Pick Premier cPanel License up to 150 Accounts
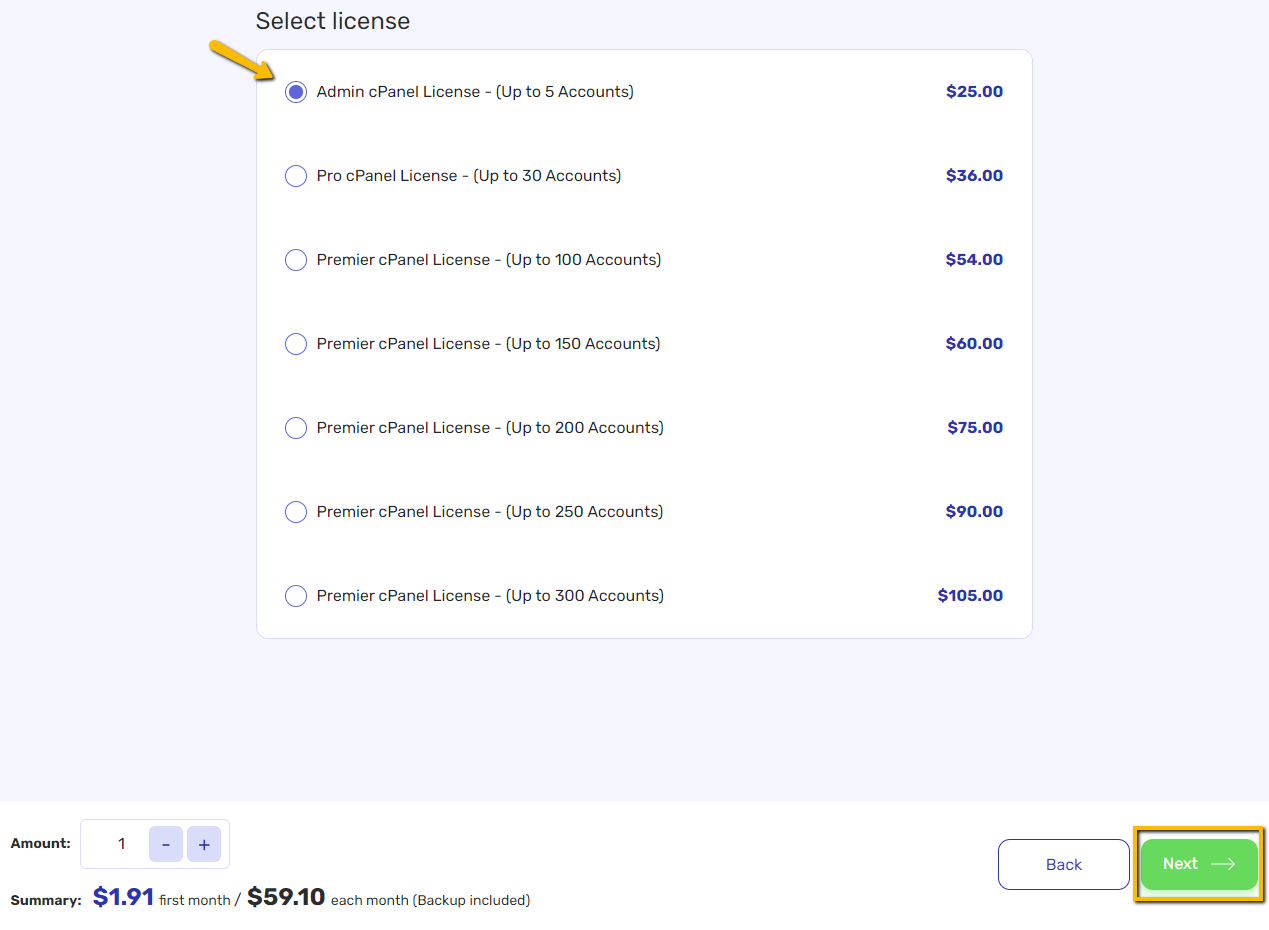This screenshot has height=930, width=1269. 296,344
